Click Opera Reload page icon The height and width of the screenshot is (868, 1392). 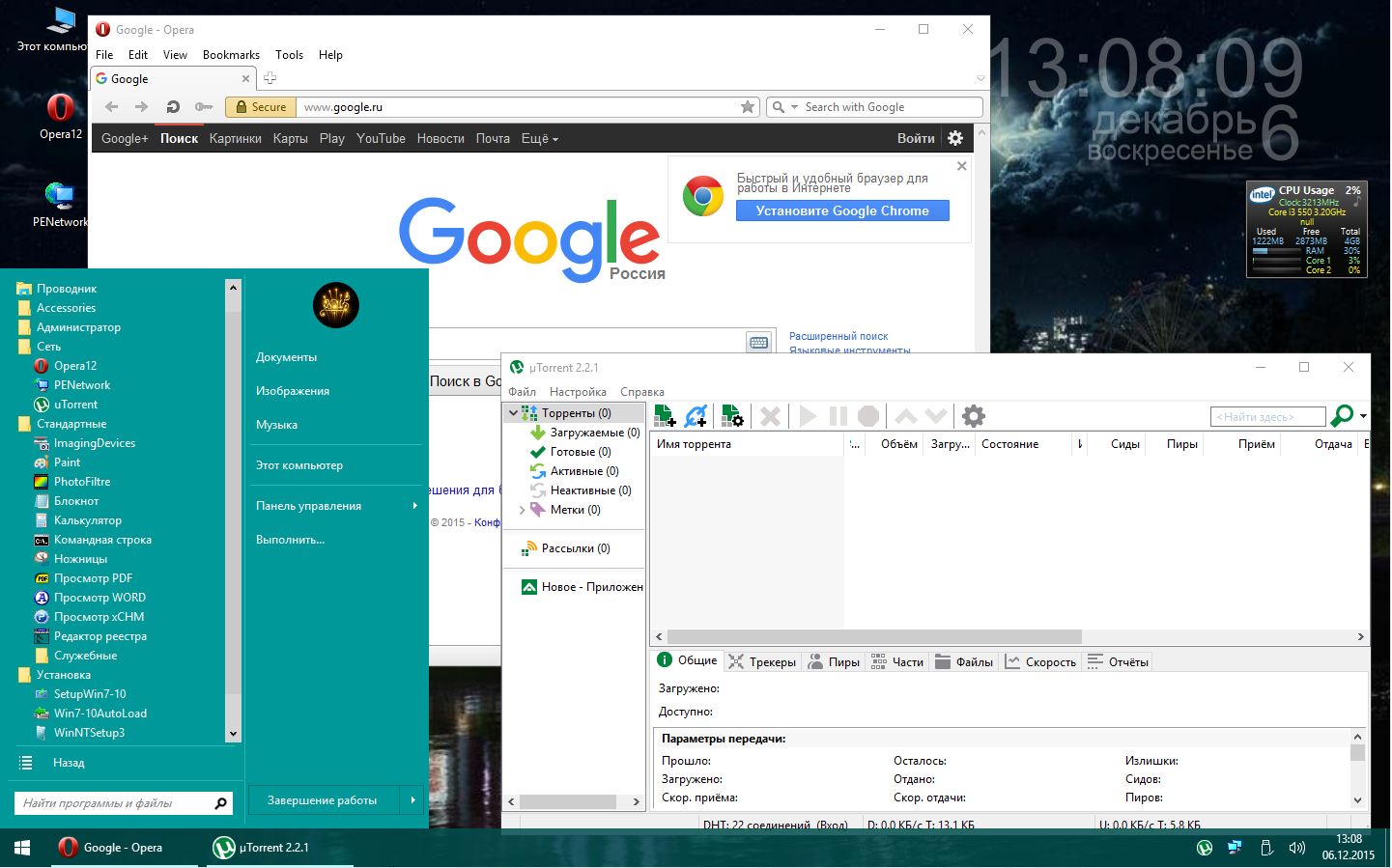coord(173,107)
